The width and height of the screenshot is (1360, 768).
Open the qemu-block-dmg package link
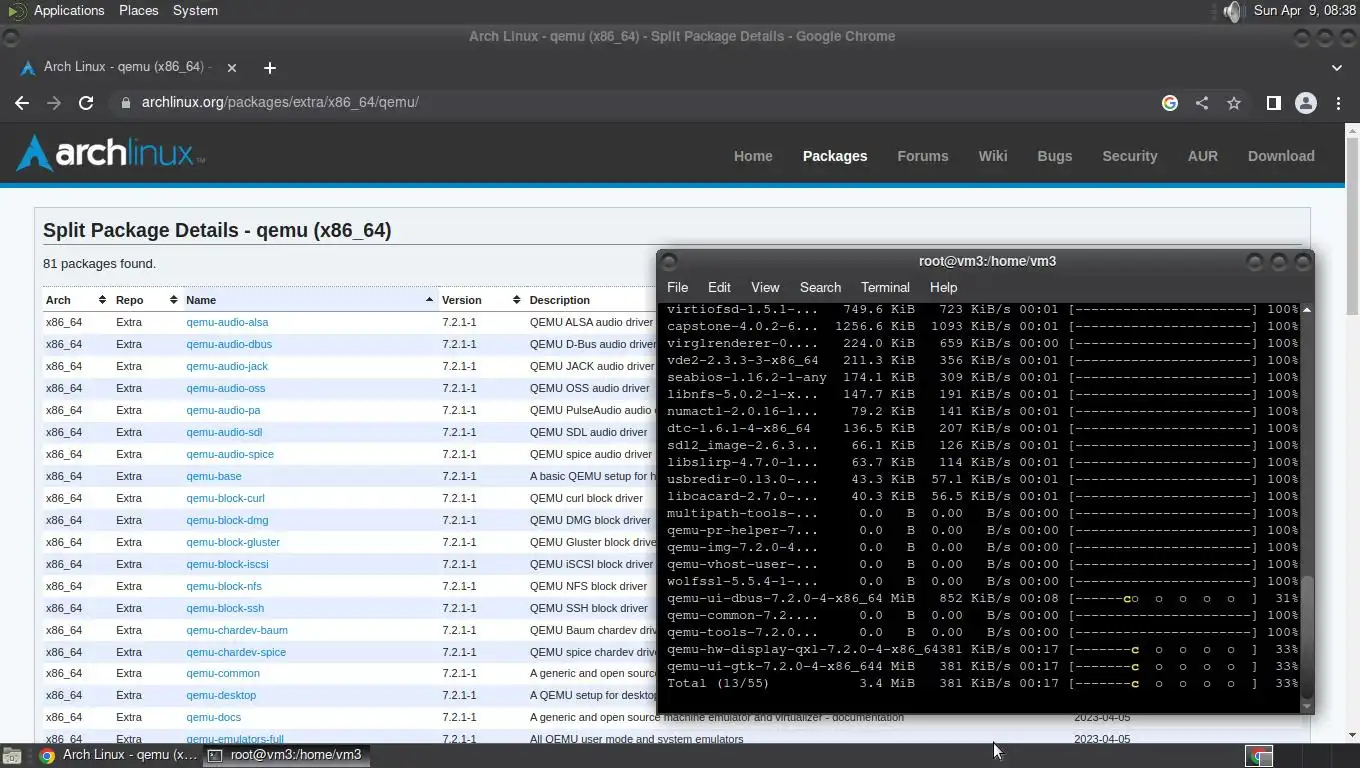(227, 520)
